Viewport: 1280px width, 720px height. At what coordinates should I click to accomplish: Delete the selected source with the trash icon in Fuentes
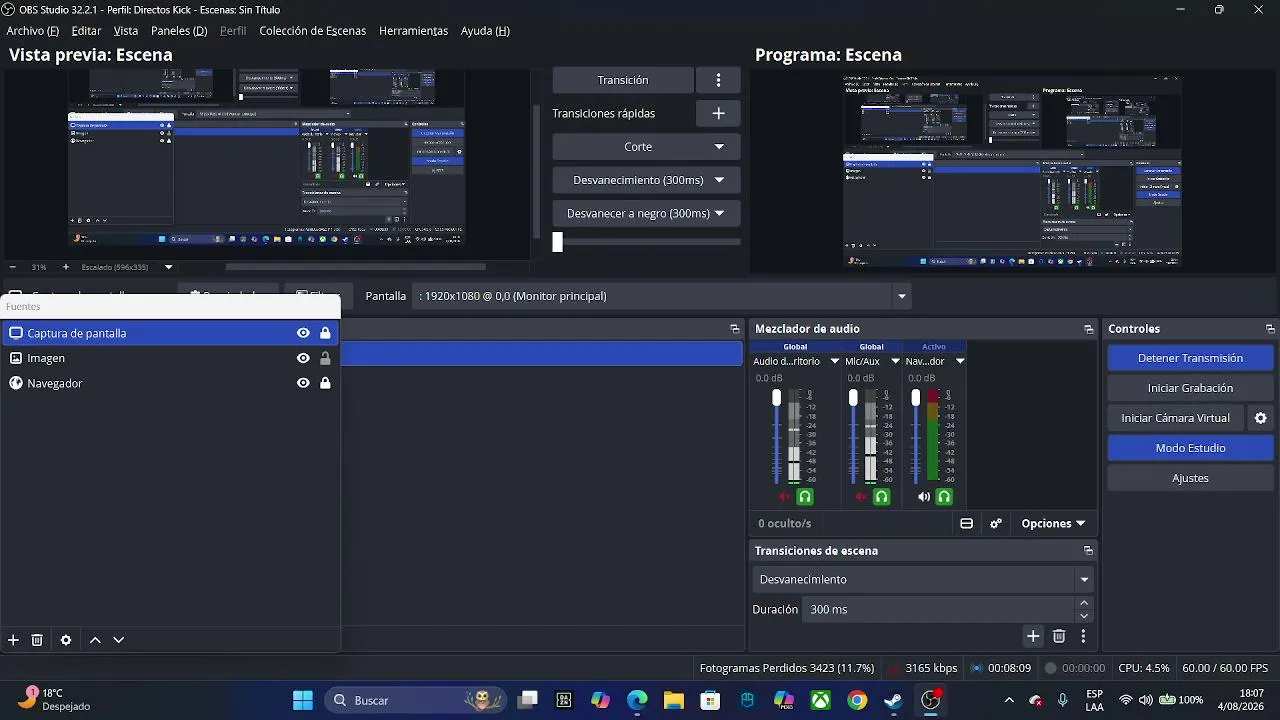(37, 640)
